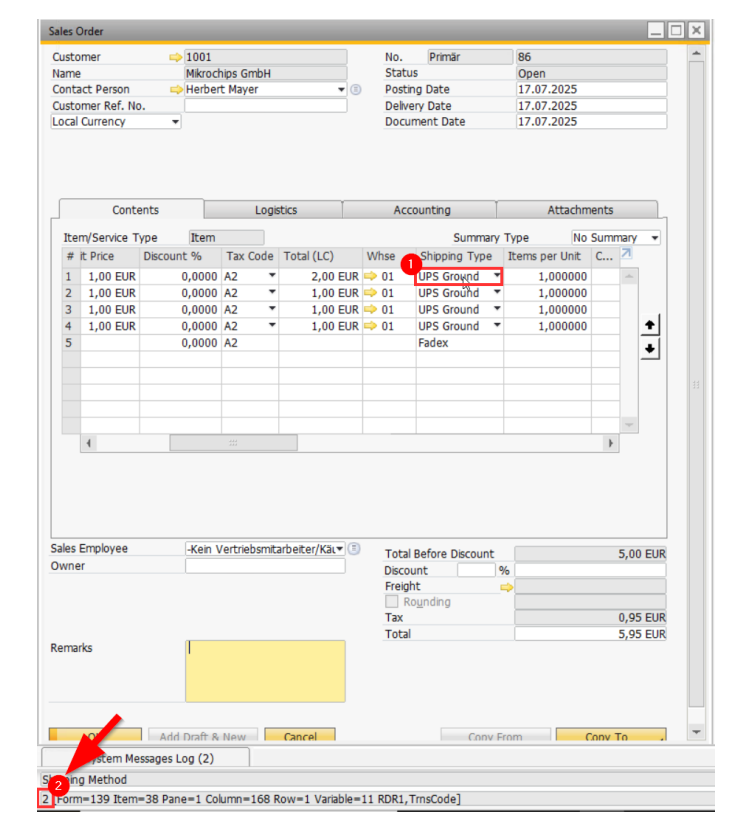
Task: Click the Contact Person link arrow icon
Action: [x=177, y=90]
